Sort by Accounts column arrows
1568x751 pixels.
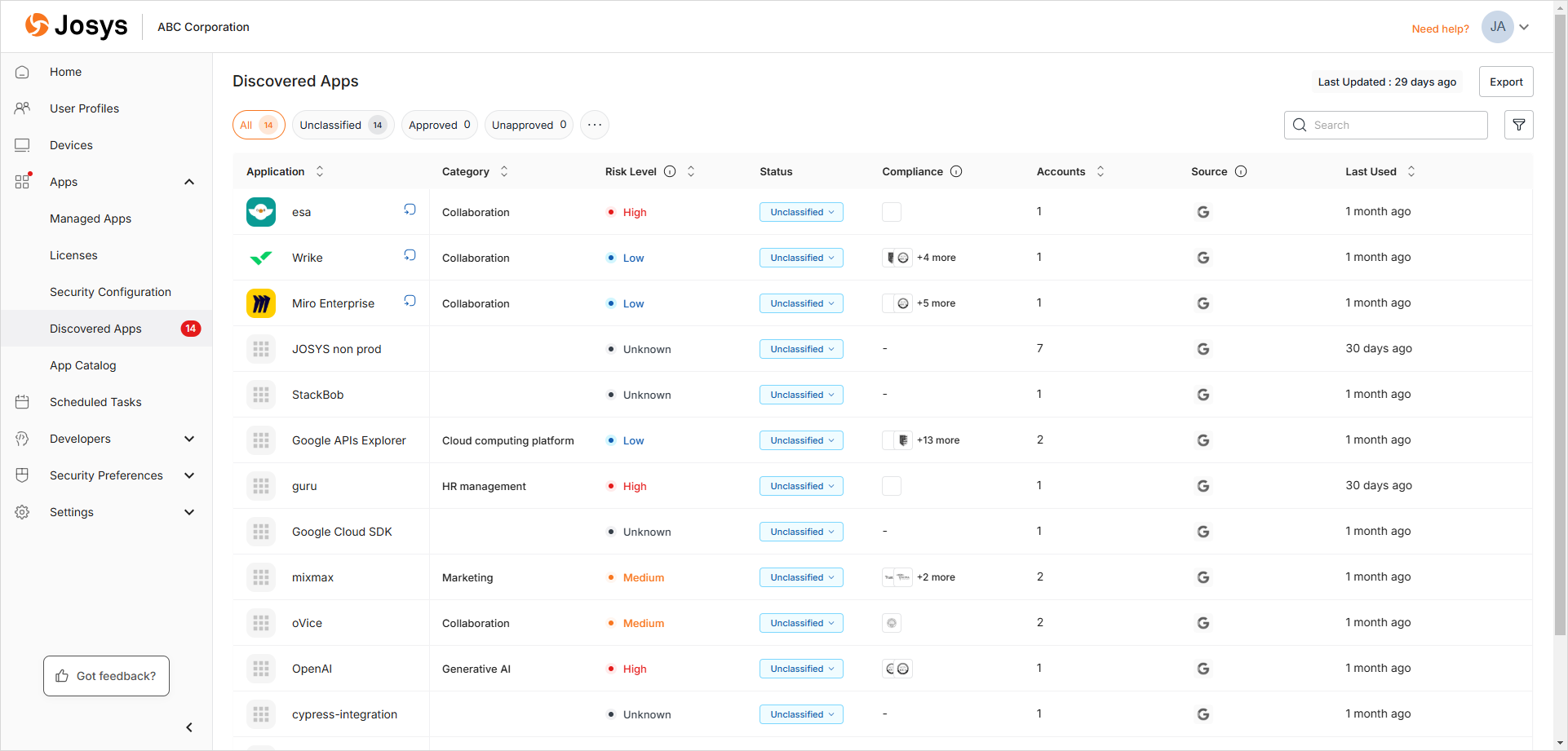pyautogui.click(x=1101, y=171)
